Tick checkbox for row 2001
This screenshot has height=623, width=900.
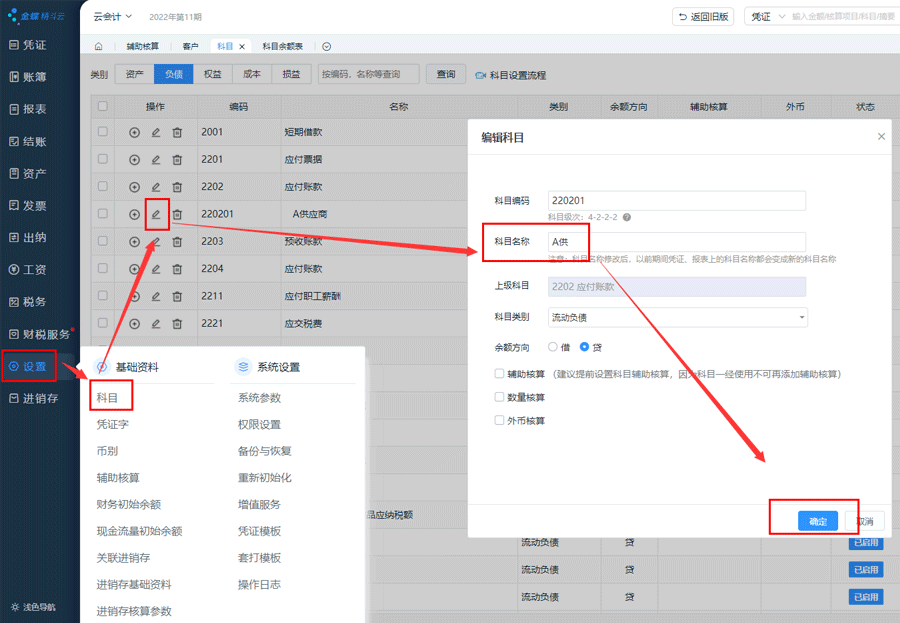(x=103, y=131)
